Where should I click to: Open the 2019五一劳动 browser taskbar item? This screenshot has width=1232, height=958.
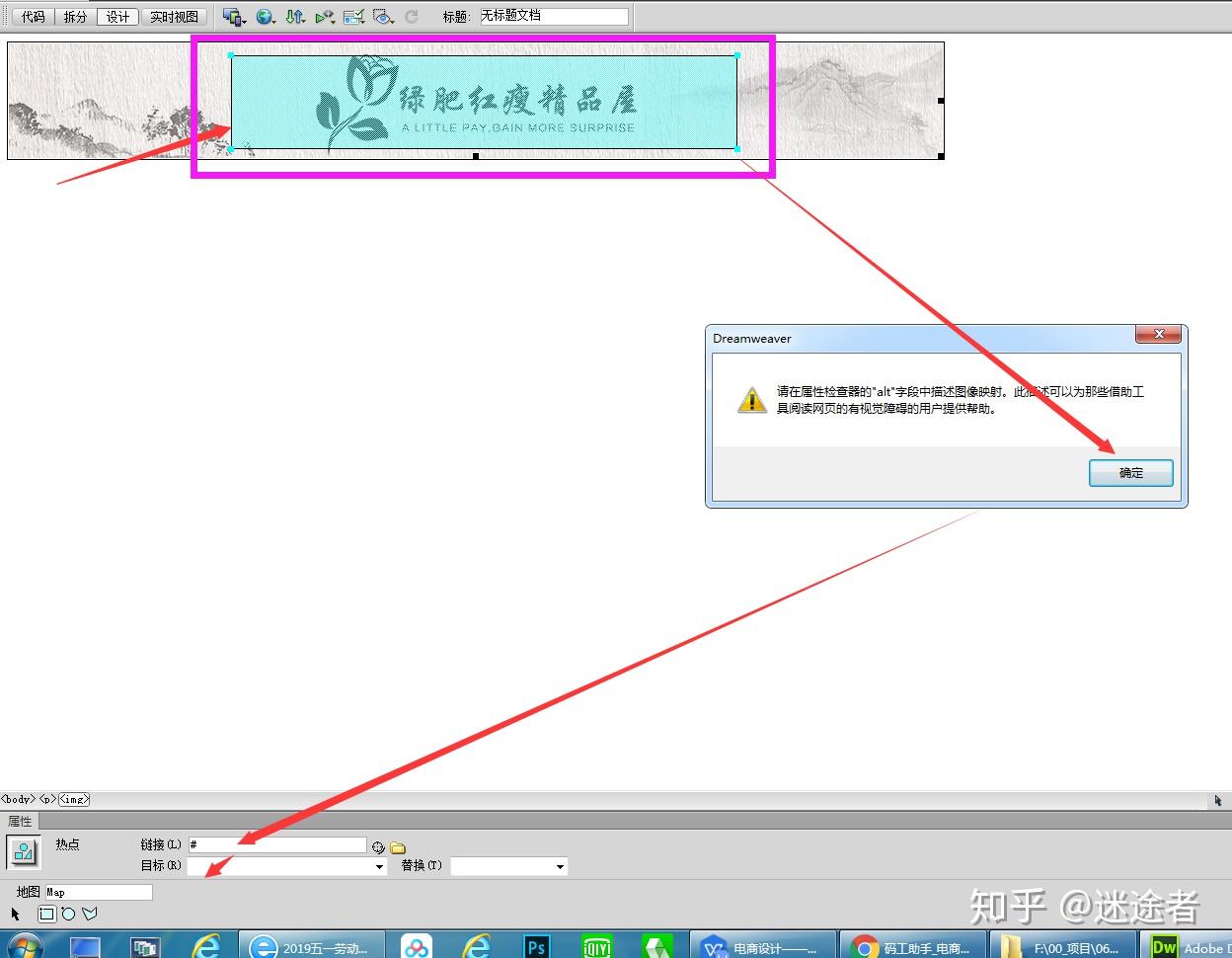coord(311,946)
